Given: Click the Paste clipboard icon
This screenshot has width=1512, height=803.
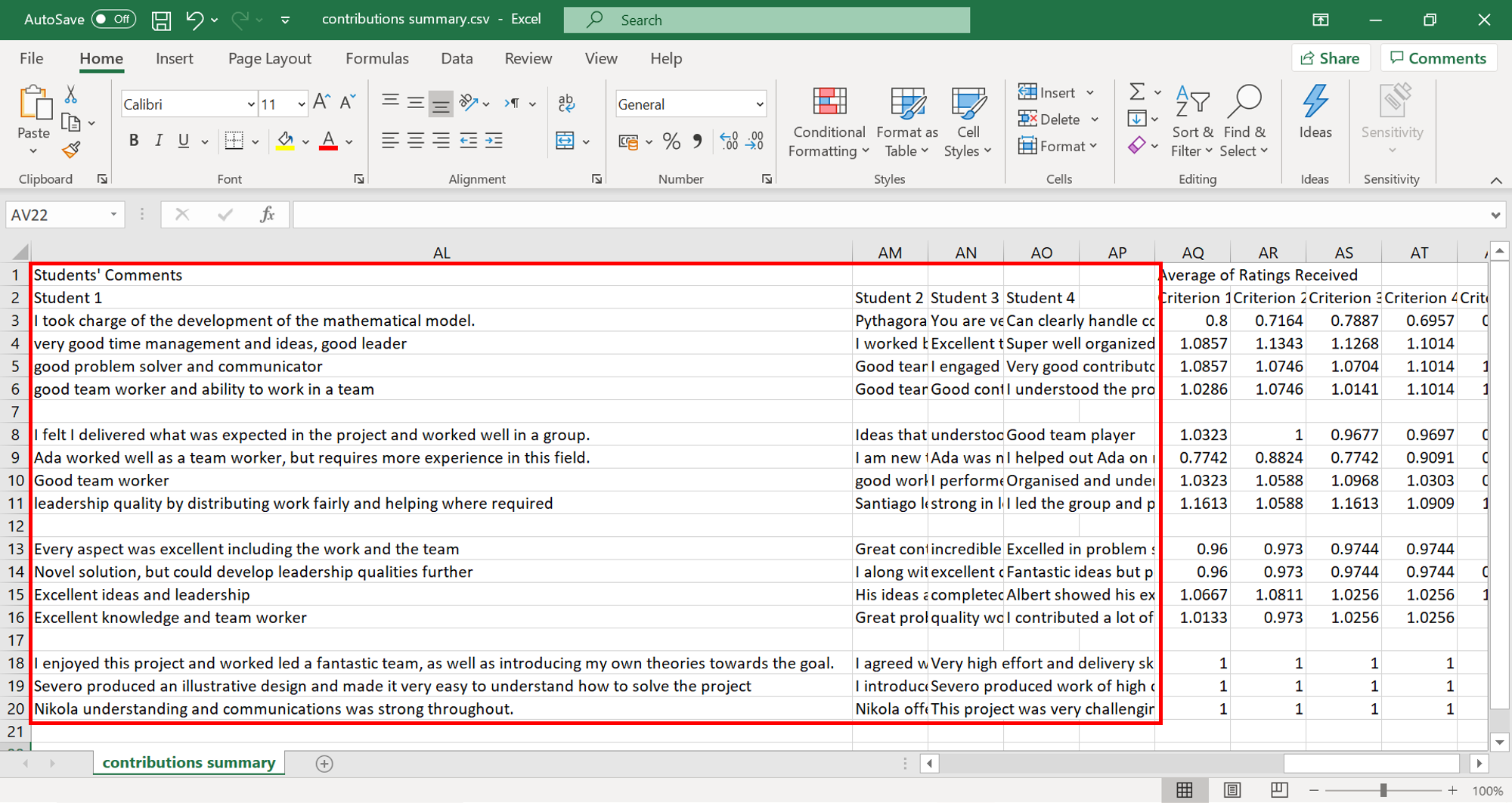Looking at the screenshot, I should [x=34, y=103].
